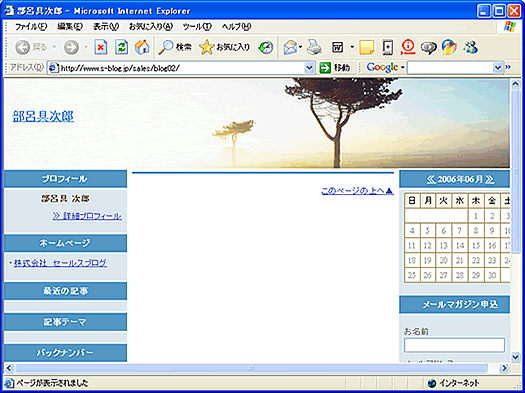
Task: Open the Search (検索) toolbar button
Action: coord(175,47)
